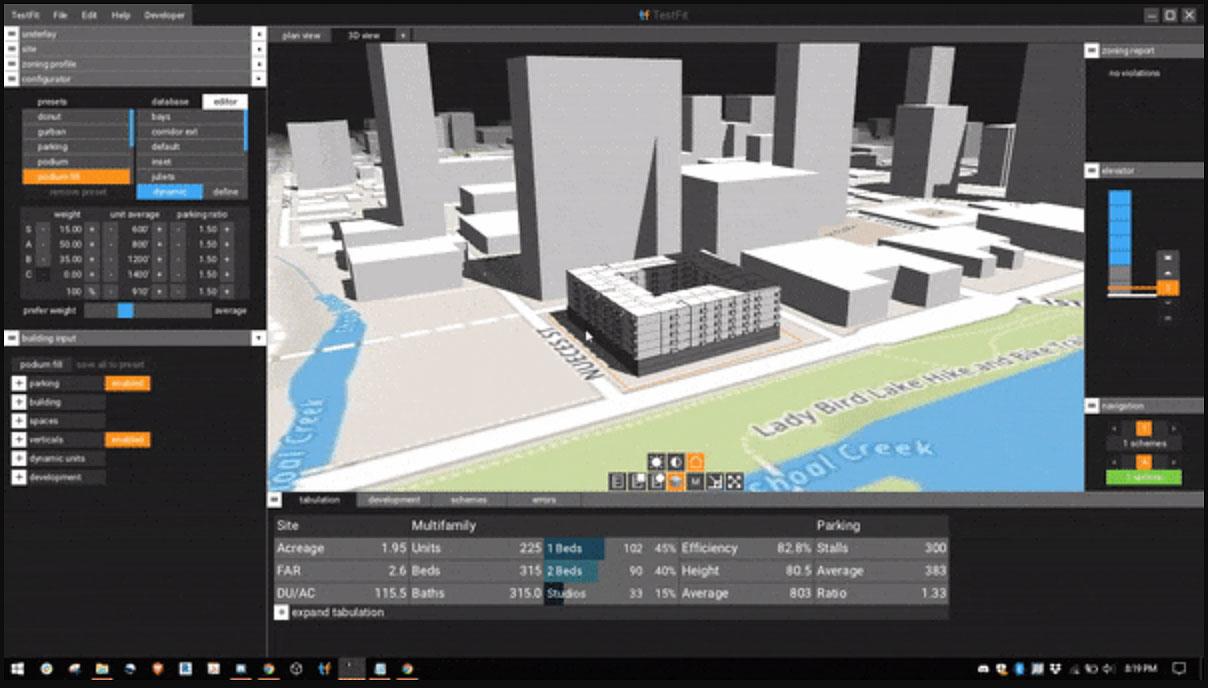Select the sun lighting icon in the viewport toolbar
Viewport: 1208px width, 688px height.
pos(656,462)
